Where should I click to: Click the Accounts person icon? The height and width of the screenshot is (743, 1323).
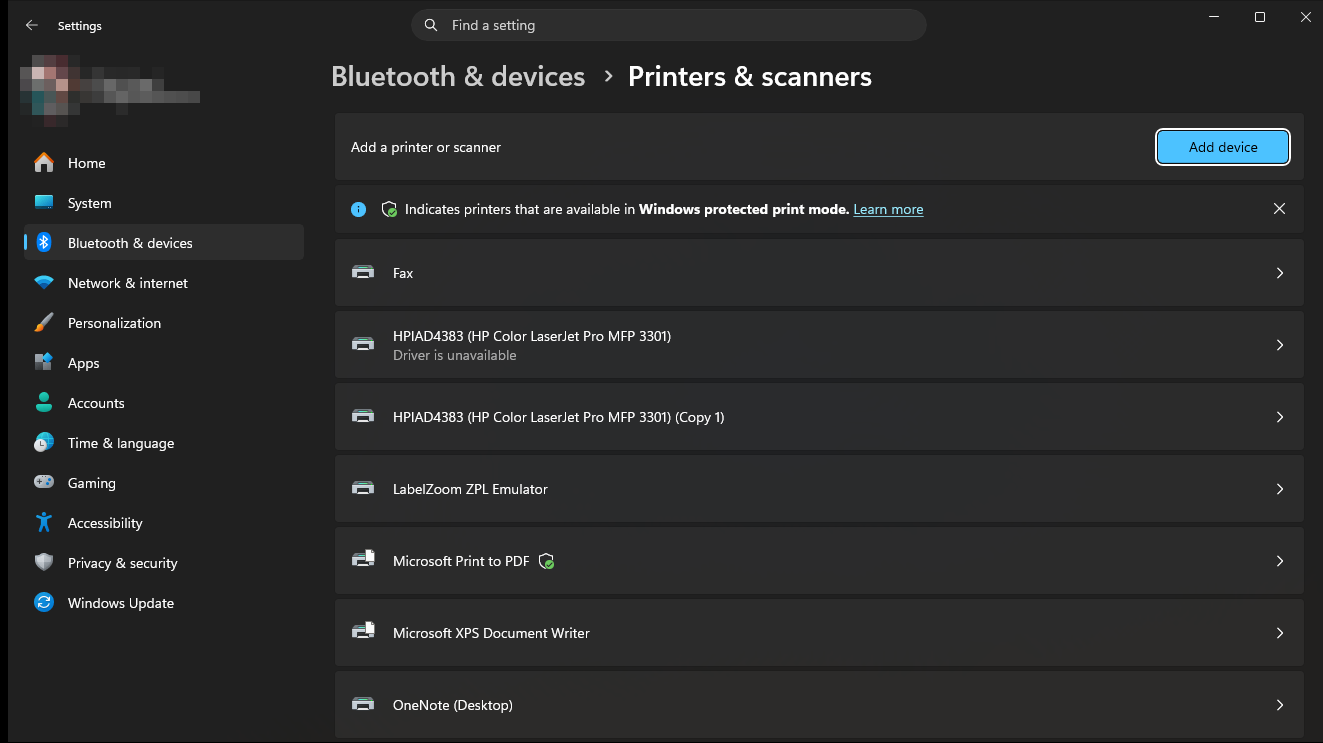pos(44,403)
